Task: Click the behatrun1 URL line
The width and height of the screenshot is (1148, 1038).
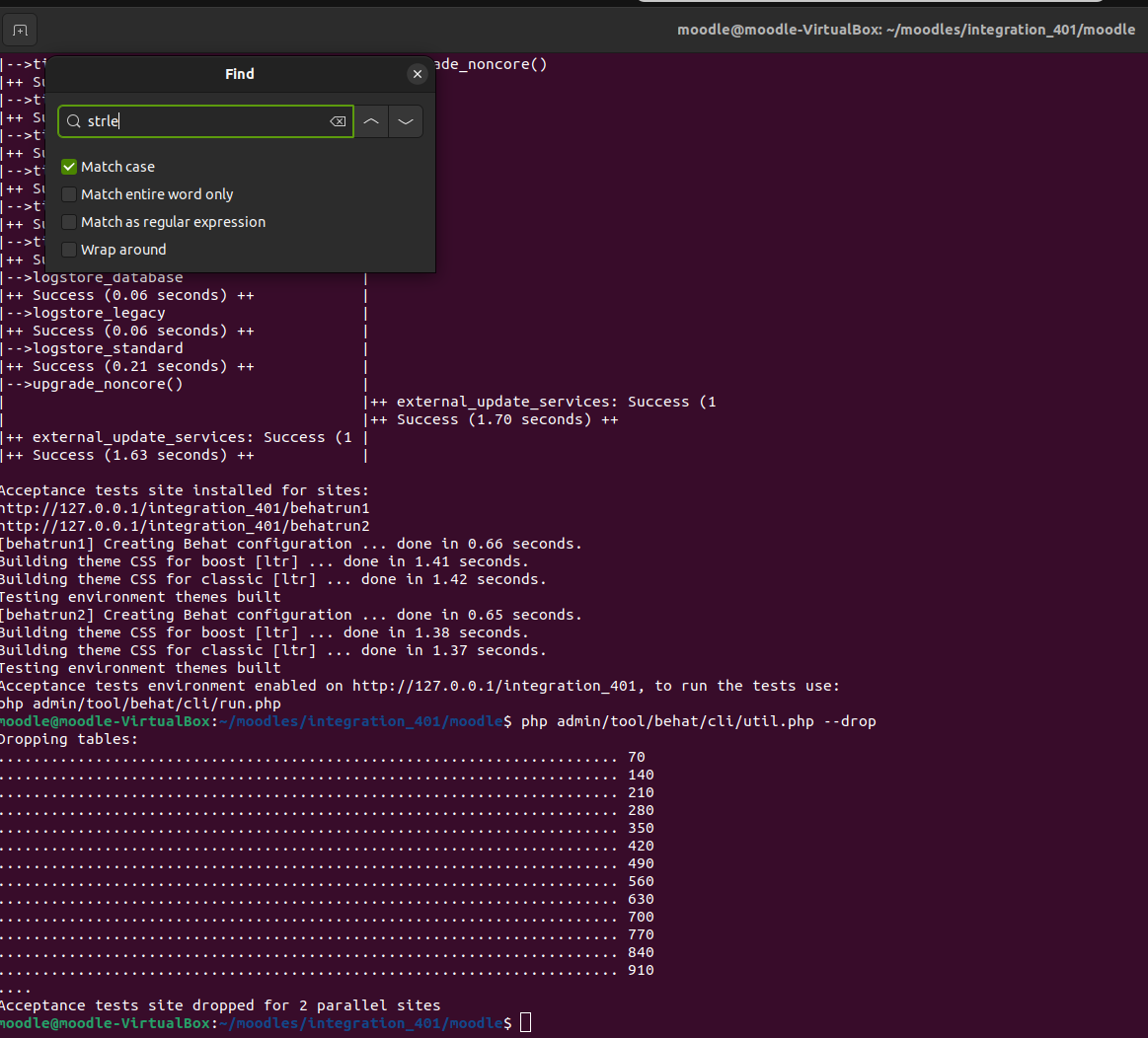Action: point(185,509)
